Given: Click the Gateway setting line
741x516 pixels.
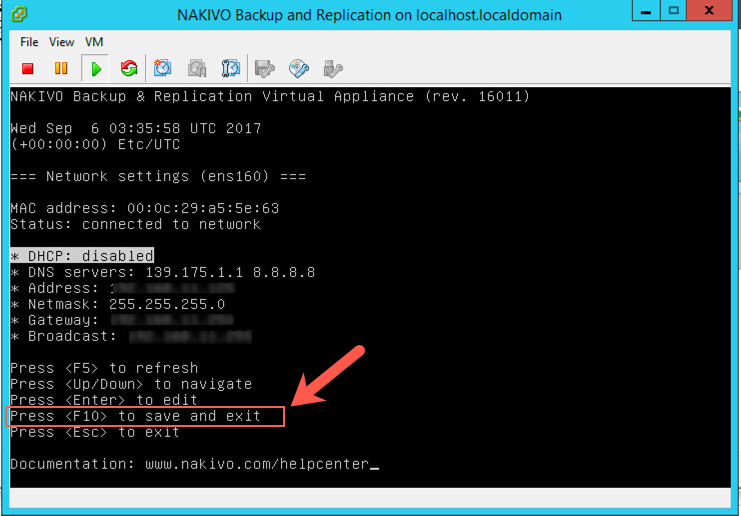Looking at the screenshot, I should coord(122,320).
